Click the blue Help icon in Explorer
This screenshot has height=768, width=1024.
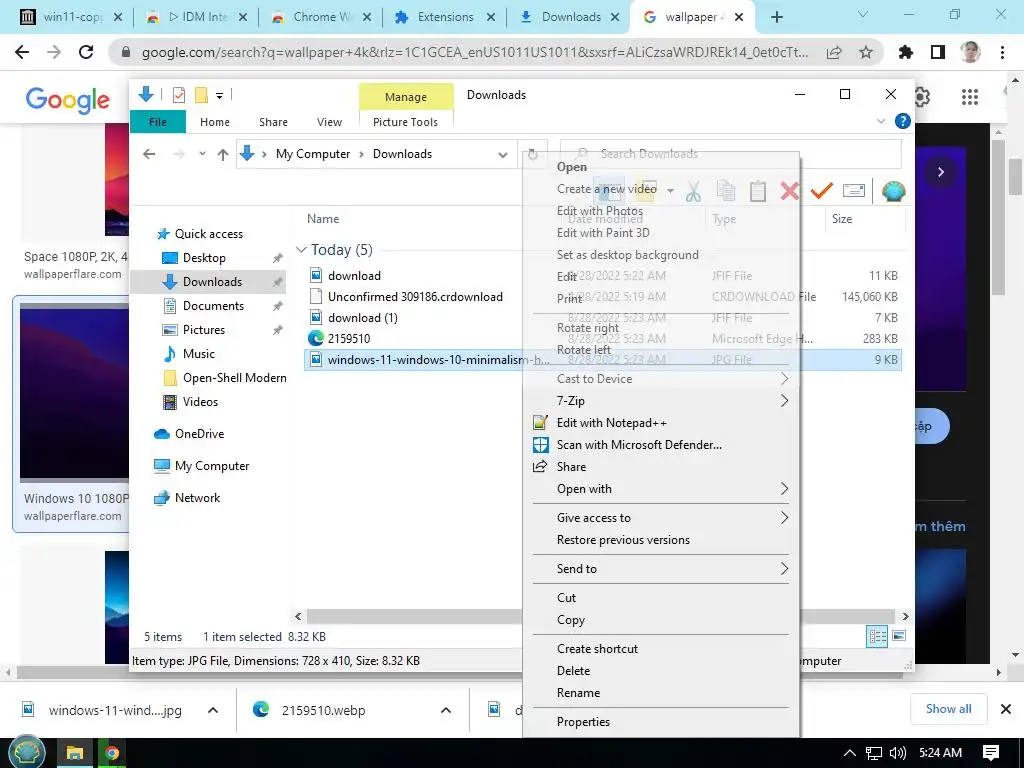click(903, 121)
